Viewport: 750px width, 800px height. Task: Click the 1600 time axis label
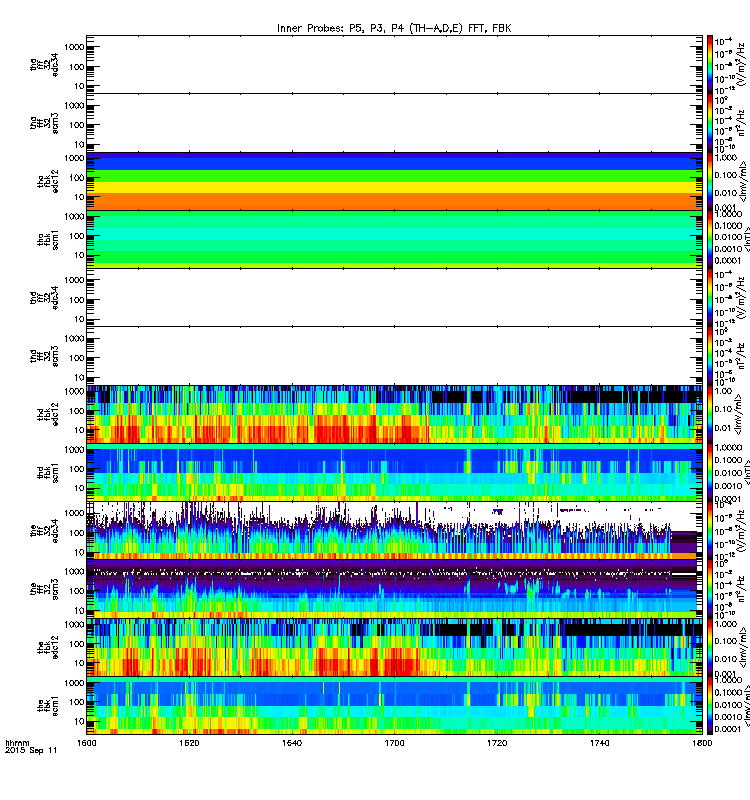coord(86,743)
